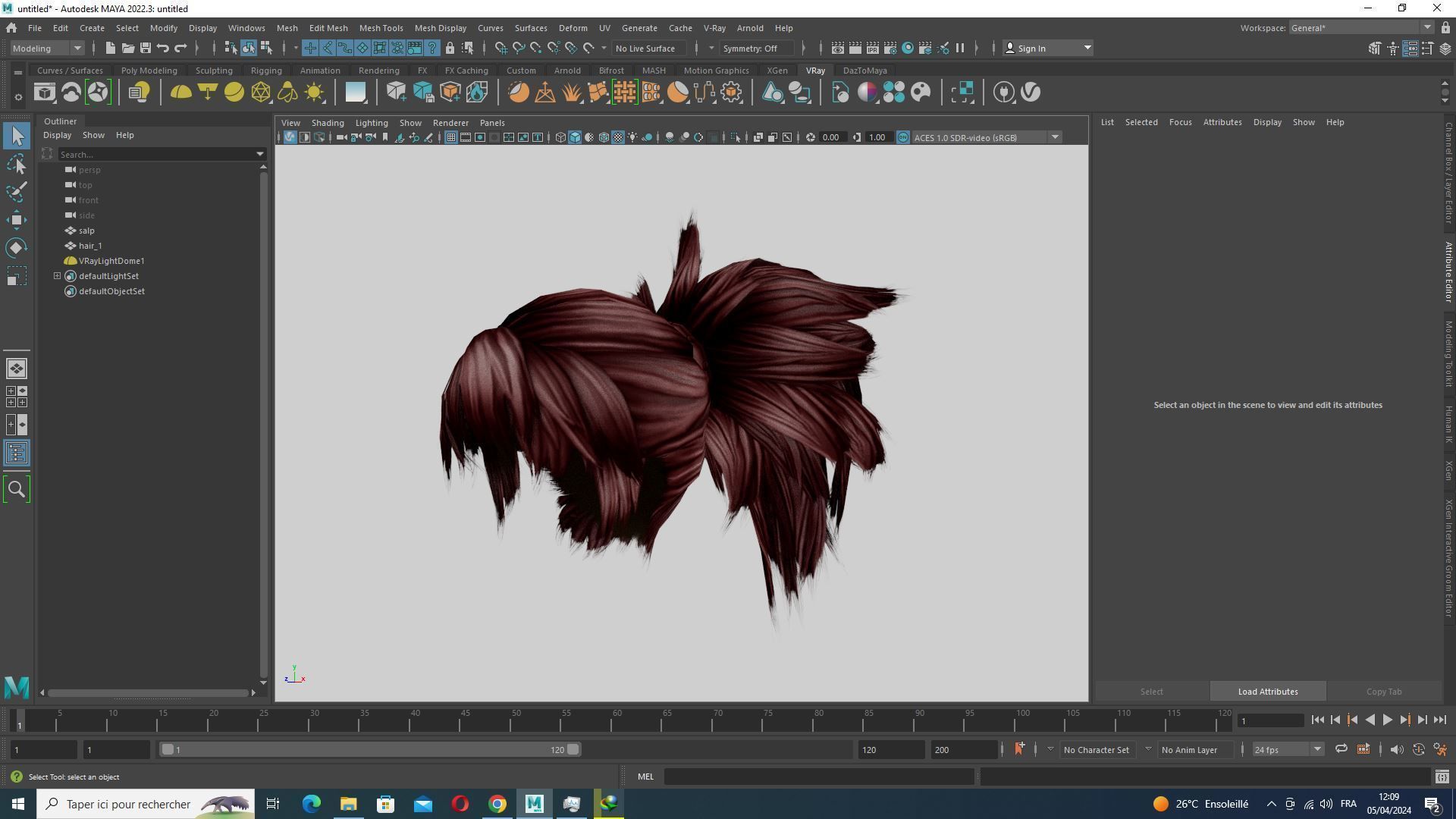Go to end of playback range
This screenshot has height=819, width=1456.
1439,720
